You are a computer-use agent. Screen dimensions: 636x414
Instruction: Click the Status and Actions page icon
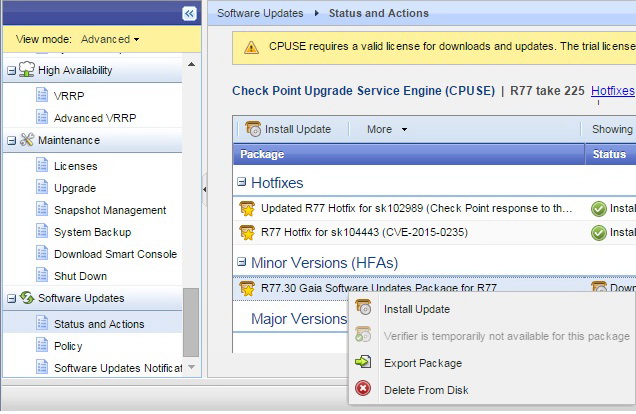tap(42, 323)
